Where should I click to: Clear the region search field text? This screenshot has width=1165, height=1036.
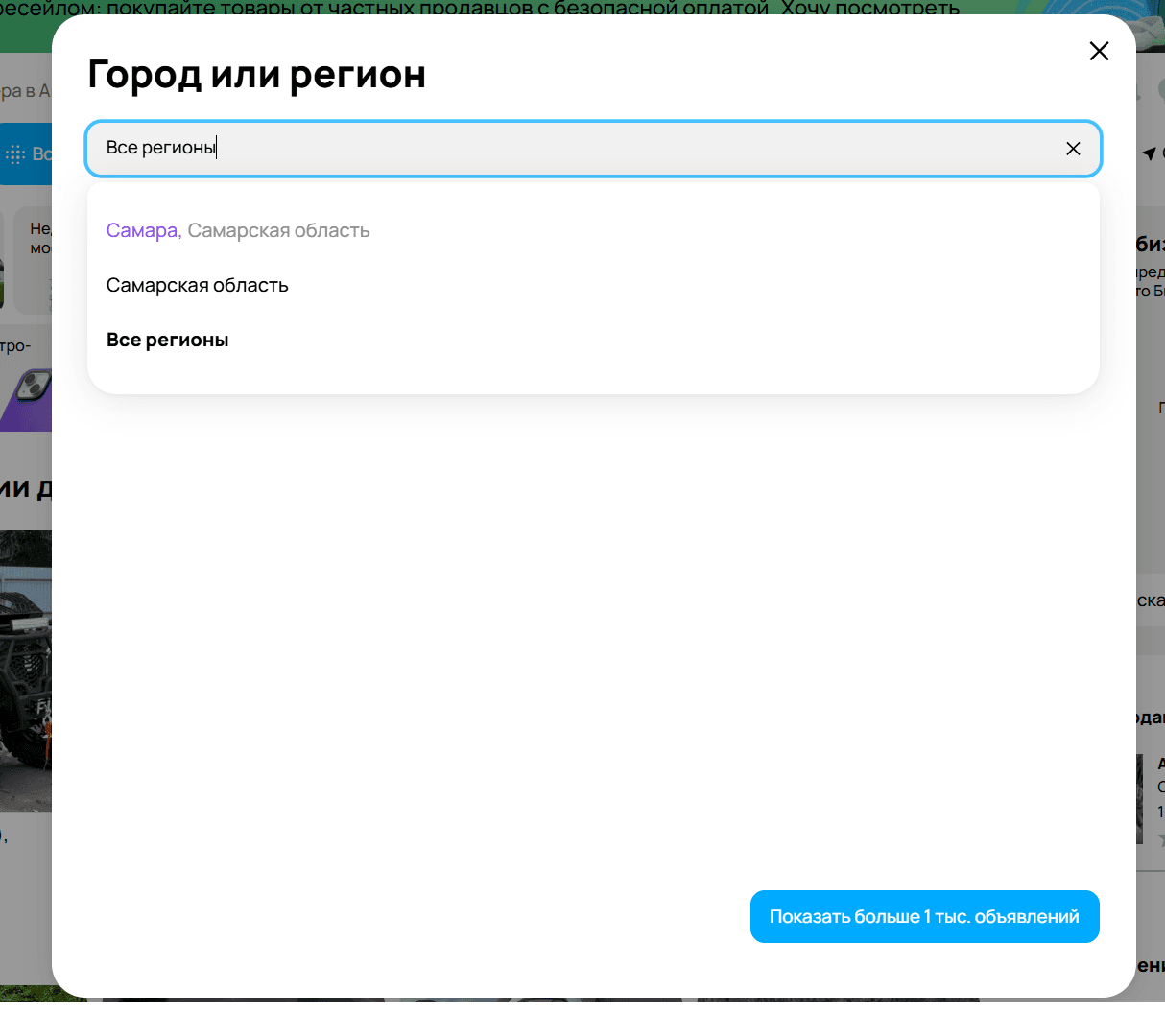tap(1073, 149)
